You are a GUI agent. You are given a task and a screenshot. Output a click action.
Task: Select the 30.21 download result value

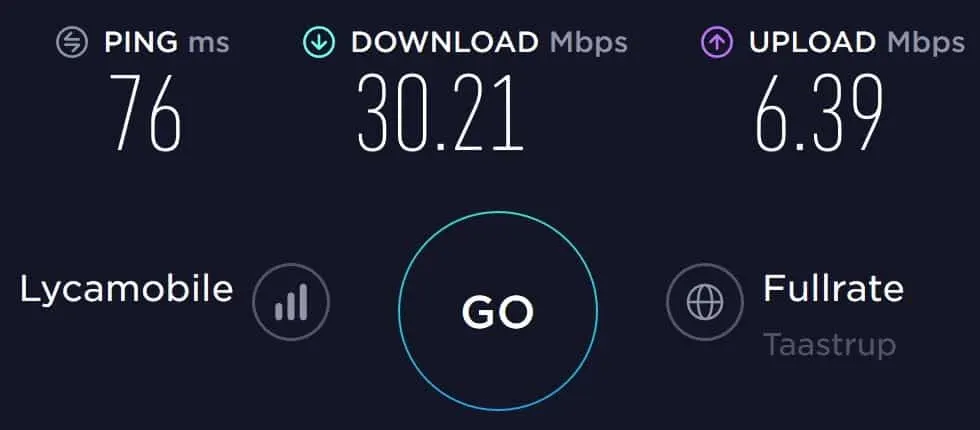[x=440, y=113]
